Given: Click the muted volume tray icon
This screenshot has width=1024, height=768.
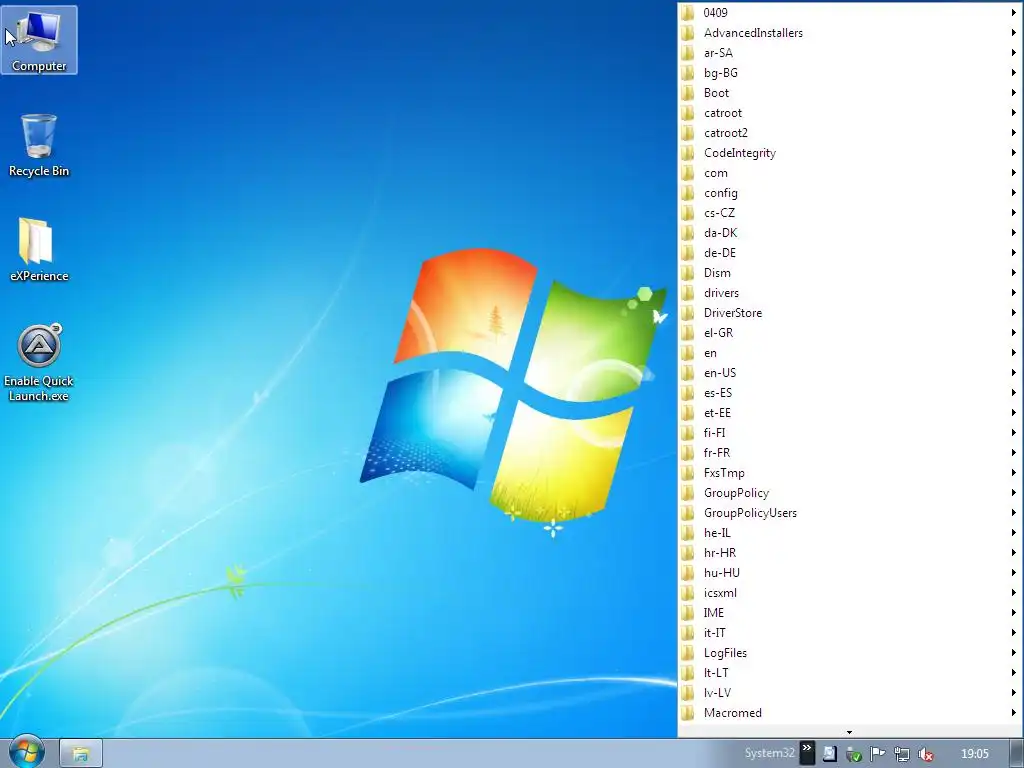Looking at the screenshot, I should pos(925,754).
